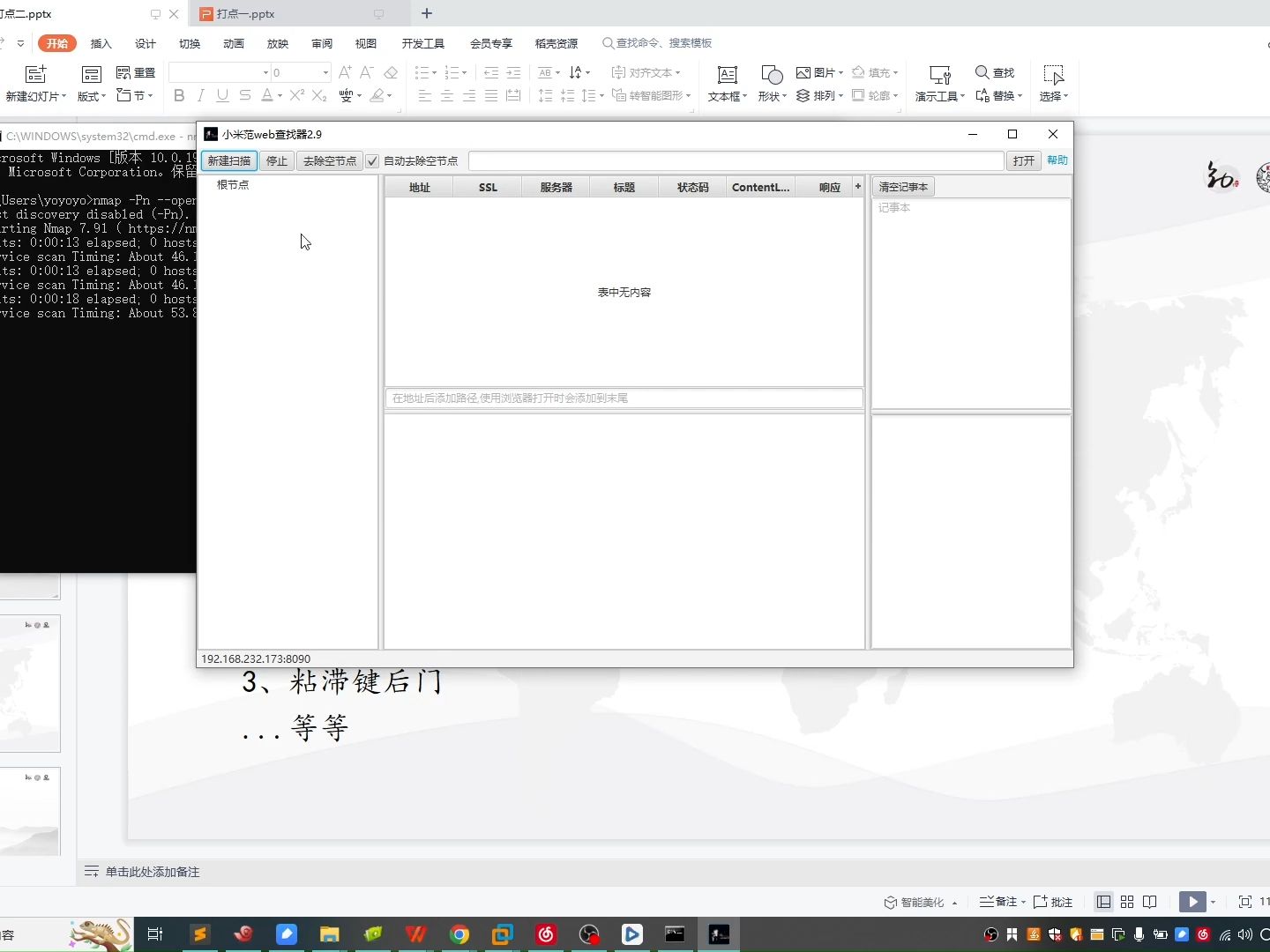
Task: Toggle italic formatting
Action: click(x=201, y=95)
